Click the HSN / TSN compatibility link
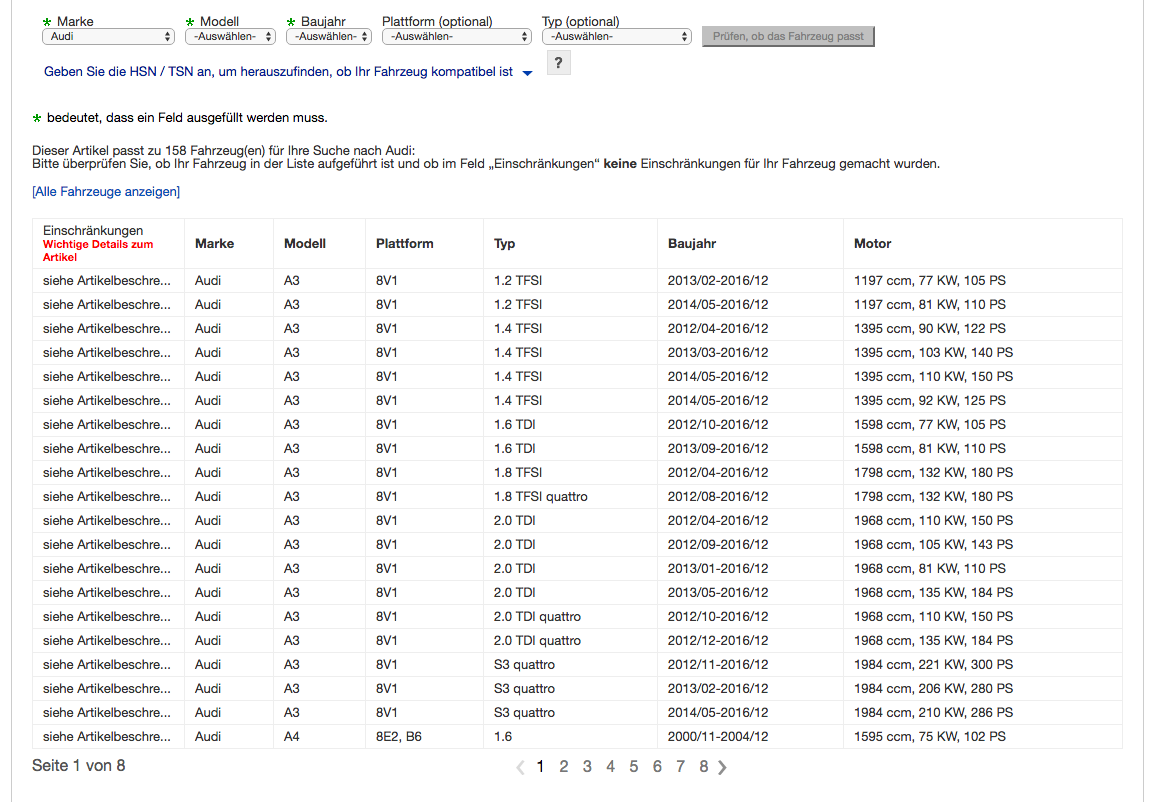This screenshot has width=1152, height=802. click(278, 72)
